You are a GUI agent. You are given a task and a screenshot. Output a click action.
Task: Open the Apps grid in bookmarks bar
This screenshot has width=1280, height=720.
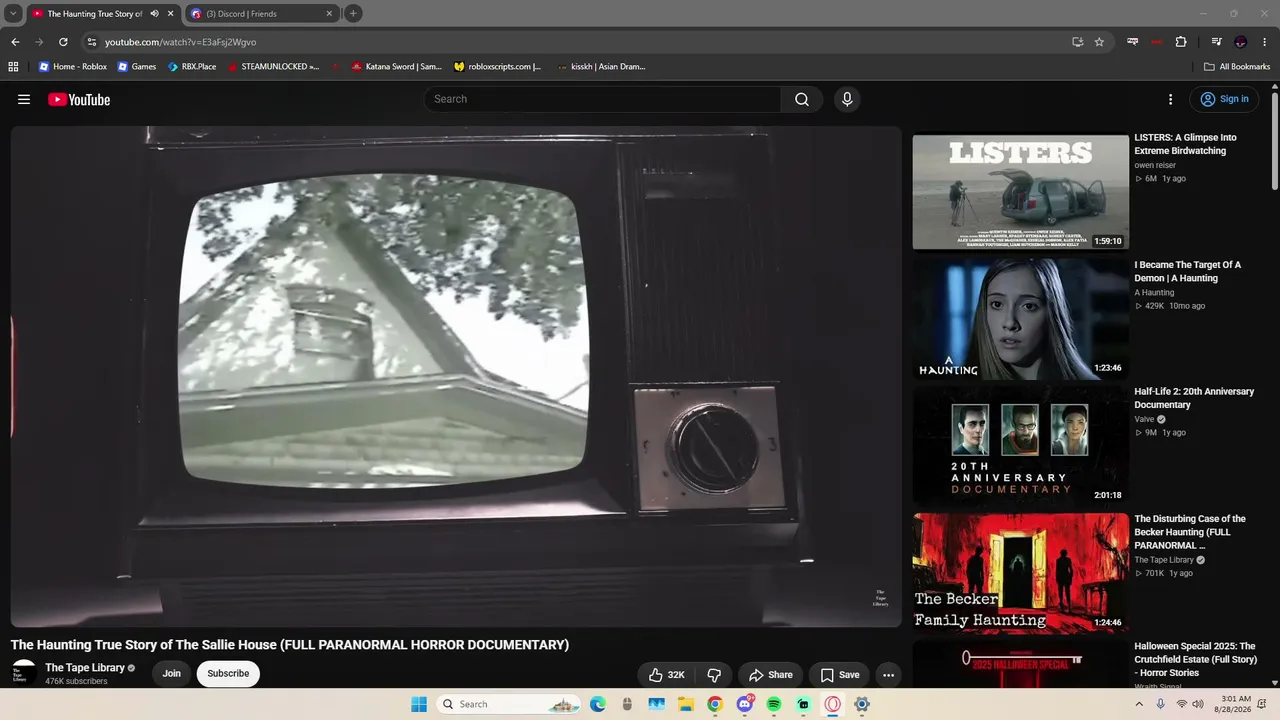[13, 67]
